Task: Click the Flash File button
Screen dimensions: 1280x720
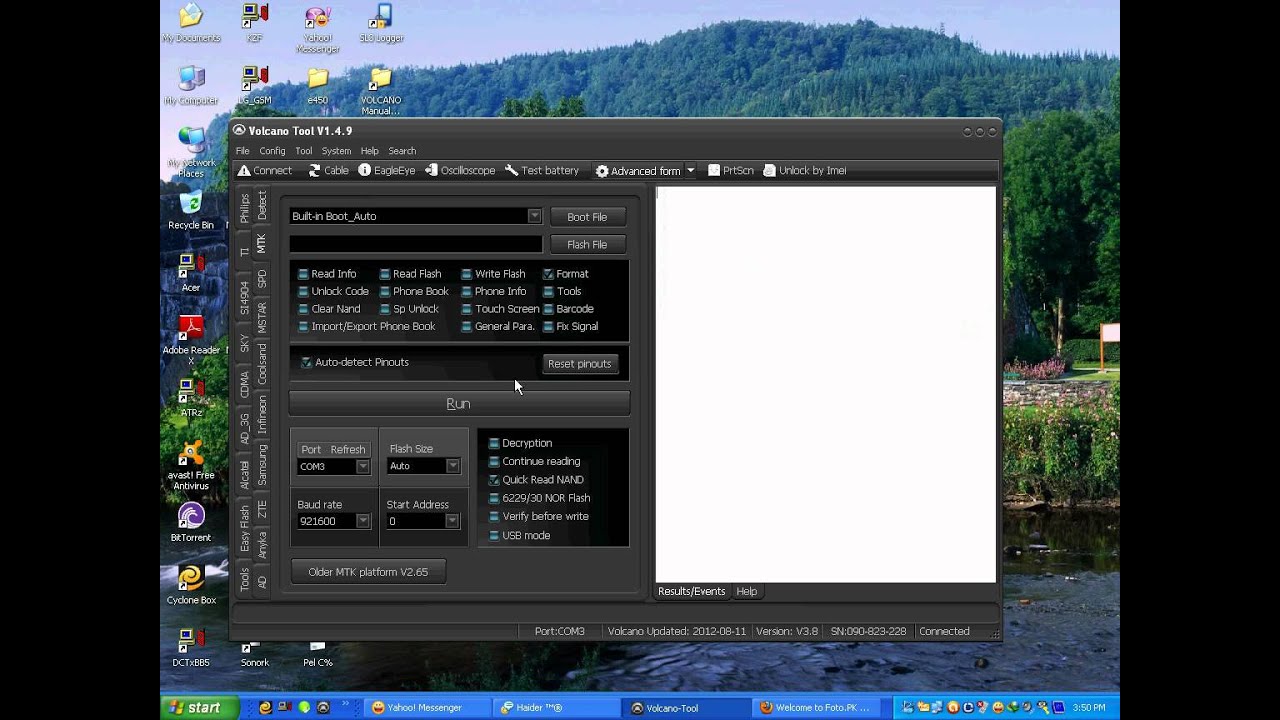Action: point(587,245)
